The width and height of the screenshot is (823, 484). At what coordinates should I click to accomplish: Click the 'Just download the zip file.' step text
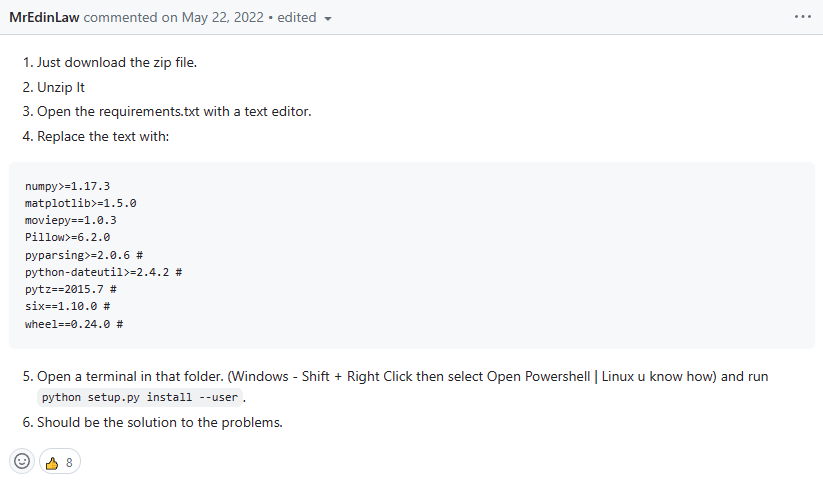pos(117,62)
